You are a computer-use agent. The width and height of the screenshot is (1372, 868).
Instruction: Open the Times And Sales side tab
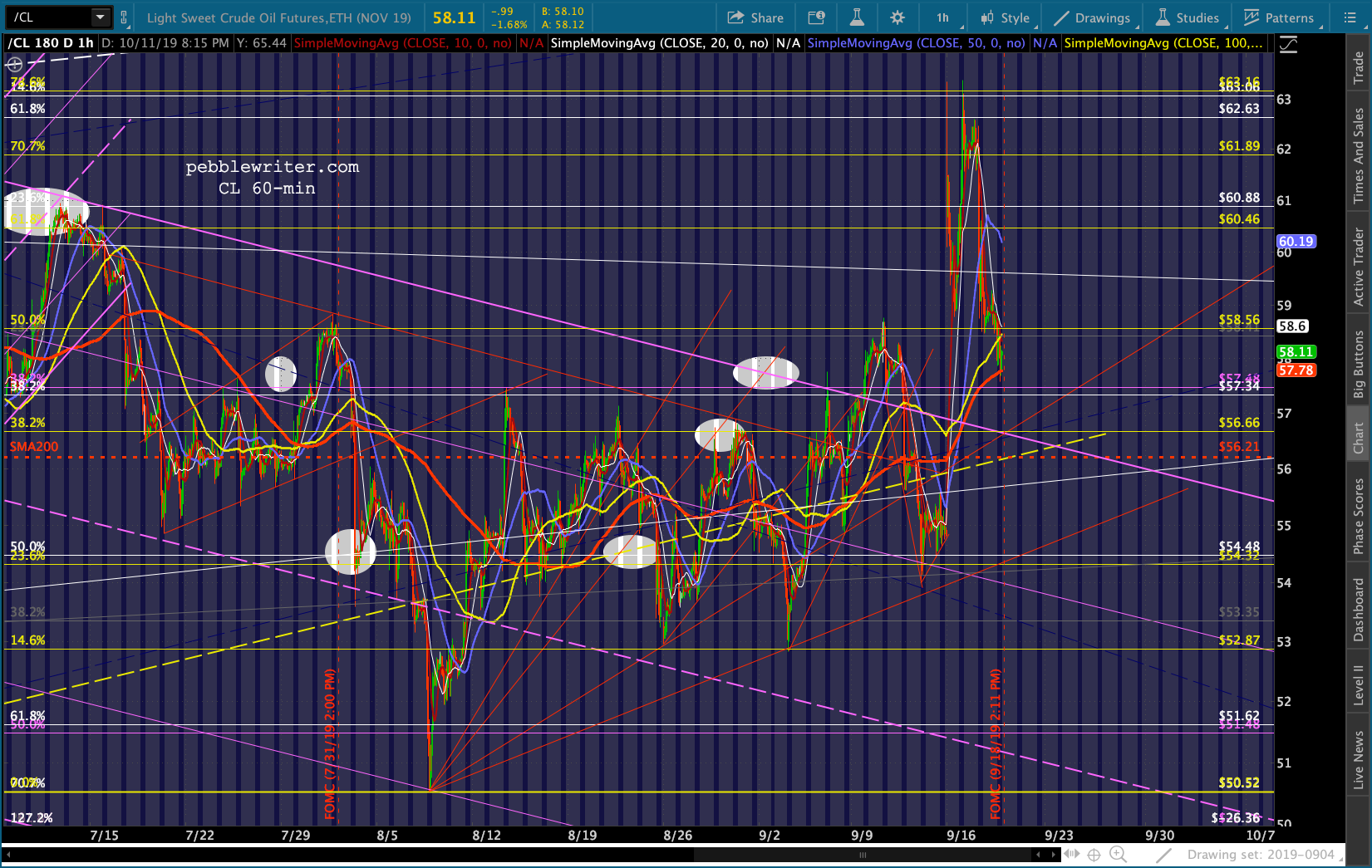pos(1359,154)
